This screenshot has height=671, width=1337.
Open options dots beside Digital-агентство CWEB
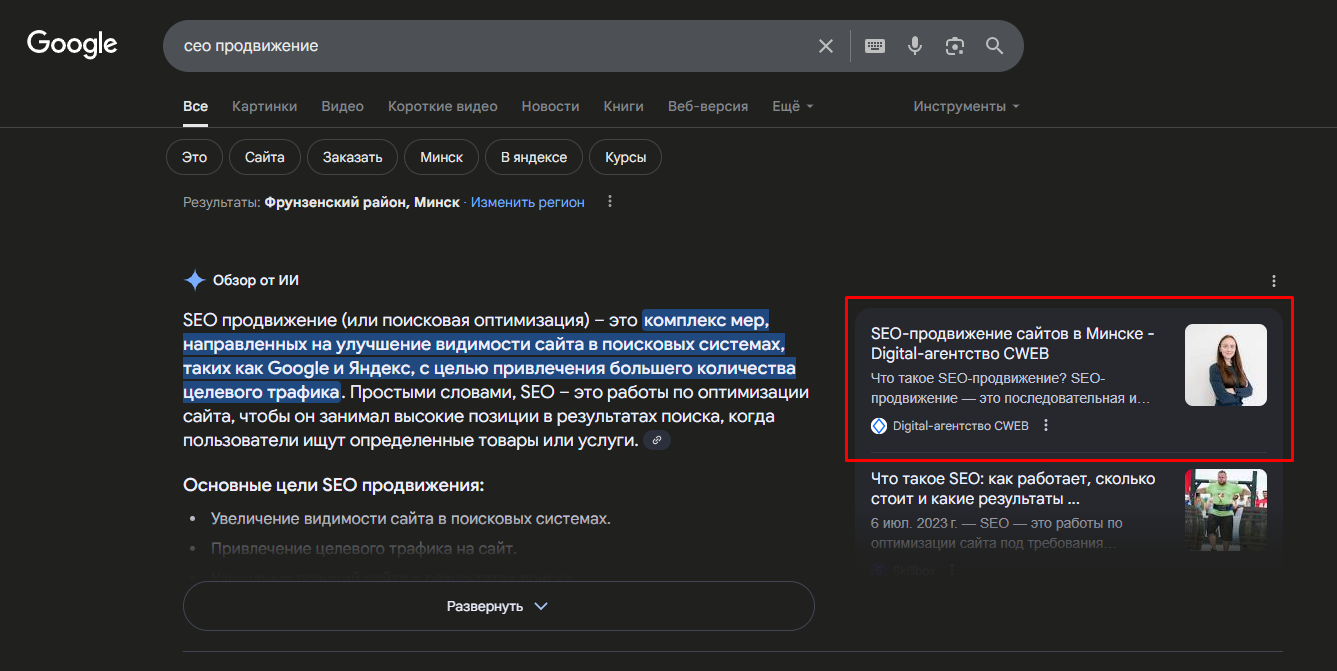1046,426
